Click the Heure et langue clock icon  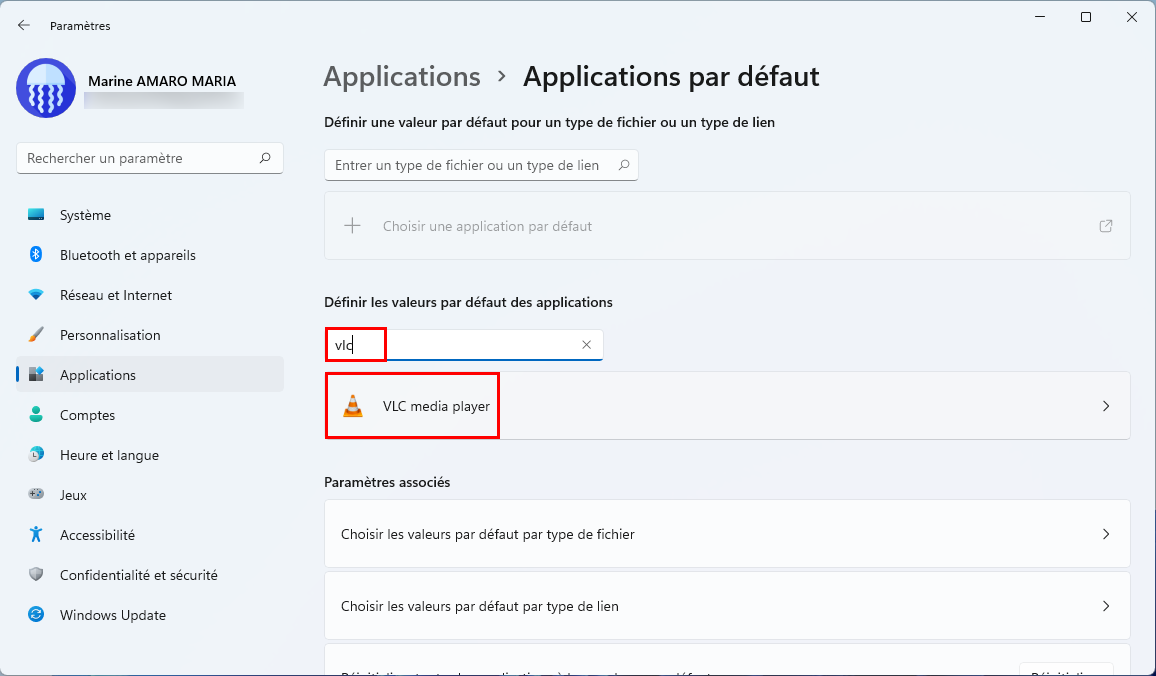pos(35,454)
